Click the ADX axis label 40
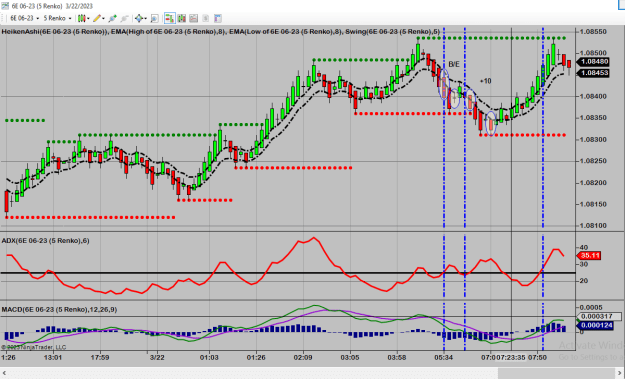This screenshot has width=625, height=379. 584,247
